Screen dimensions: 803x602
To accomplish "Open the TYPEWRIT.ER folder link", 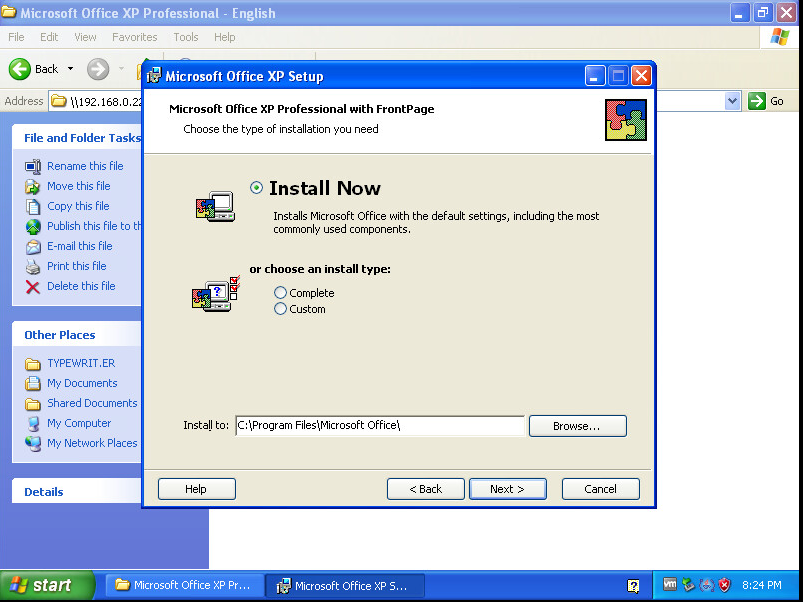I will (x=81, y=363).
